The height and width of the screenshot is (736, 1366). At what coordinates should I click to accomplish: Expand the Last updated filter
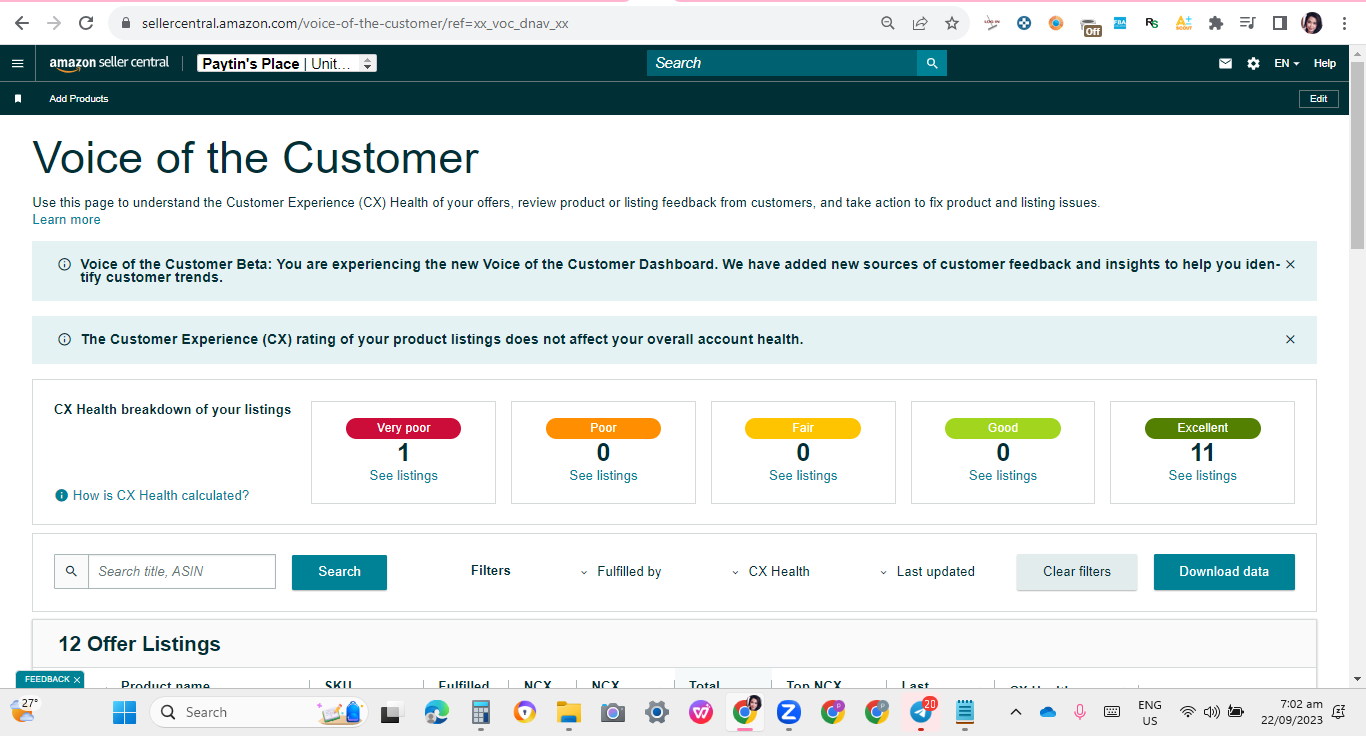927,572
